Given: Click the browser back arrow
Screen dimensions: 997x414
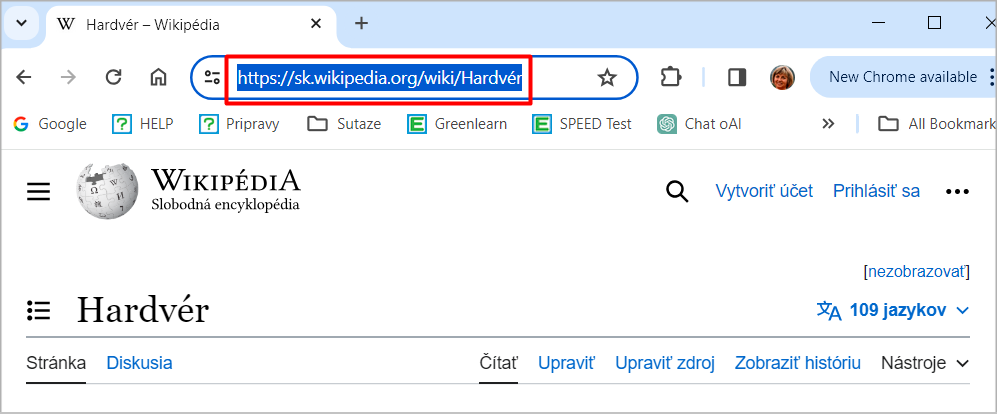Looking at the screenshot, I should [x=24, y=78].
